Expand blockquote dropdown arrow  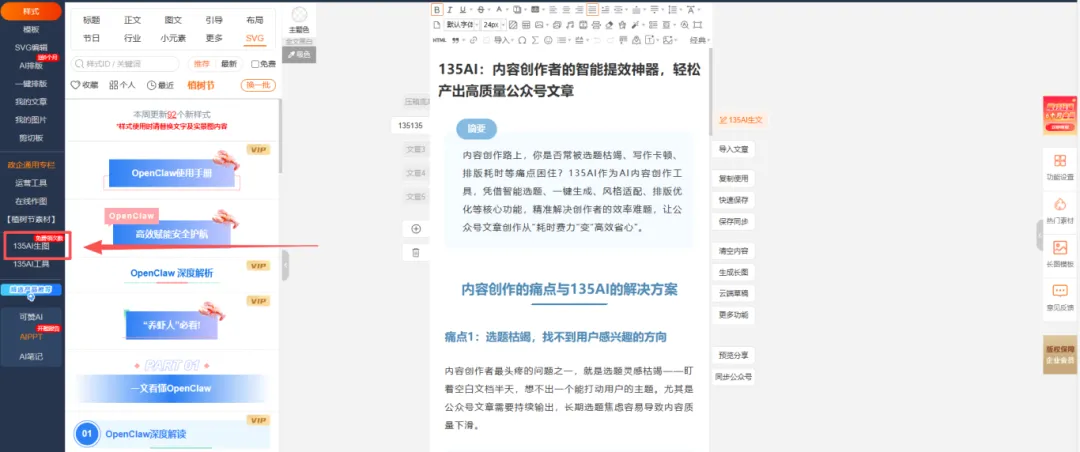tap(464, 40)
